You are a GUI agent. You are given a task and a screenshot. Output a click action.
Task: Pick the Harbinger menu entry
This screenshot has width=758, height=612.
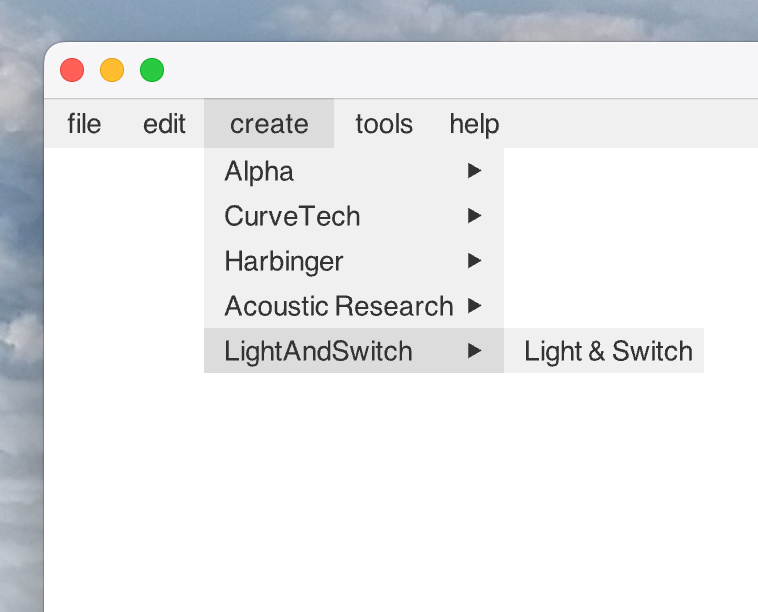tap(284, 261)
